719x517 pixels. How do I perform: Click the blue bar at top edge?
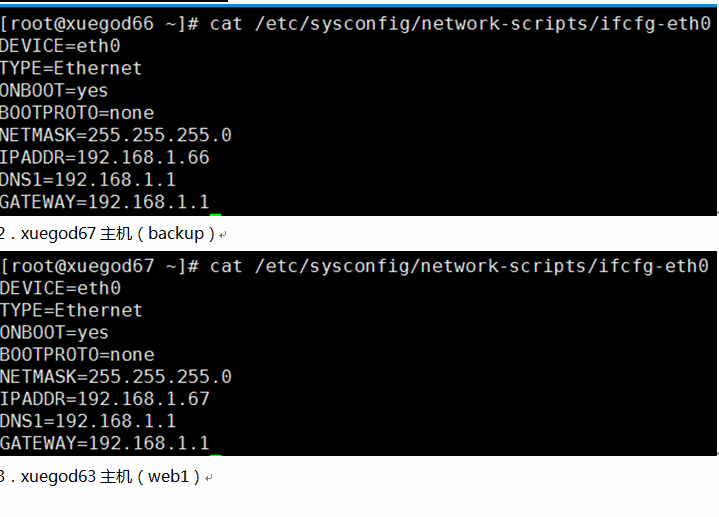pos(473,6)
